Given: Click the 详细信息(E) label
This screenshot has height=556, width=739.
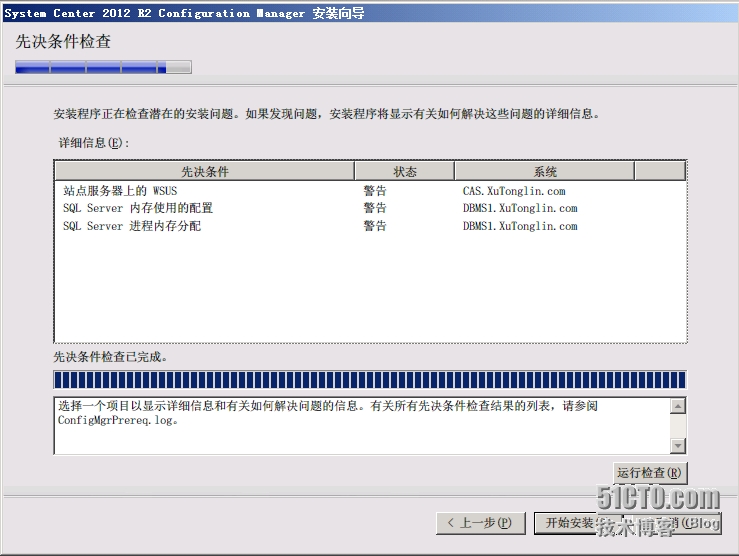Looking at the screenshot, I should point(93,143).
